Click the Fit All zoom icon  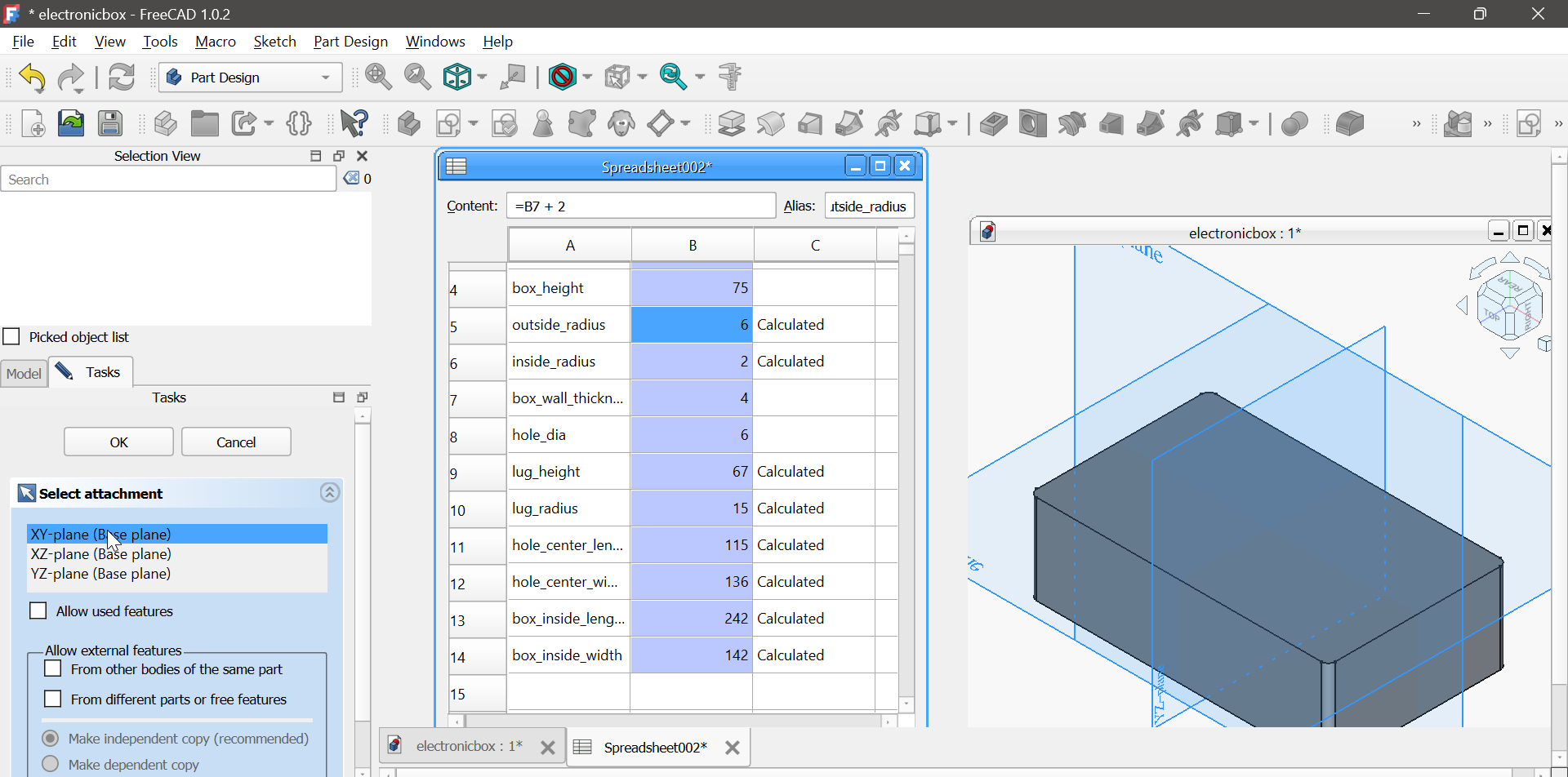point(378,78)
